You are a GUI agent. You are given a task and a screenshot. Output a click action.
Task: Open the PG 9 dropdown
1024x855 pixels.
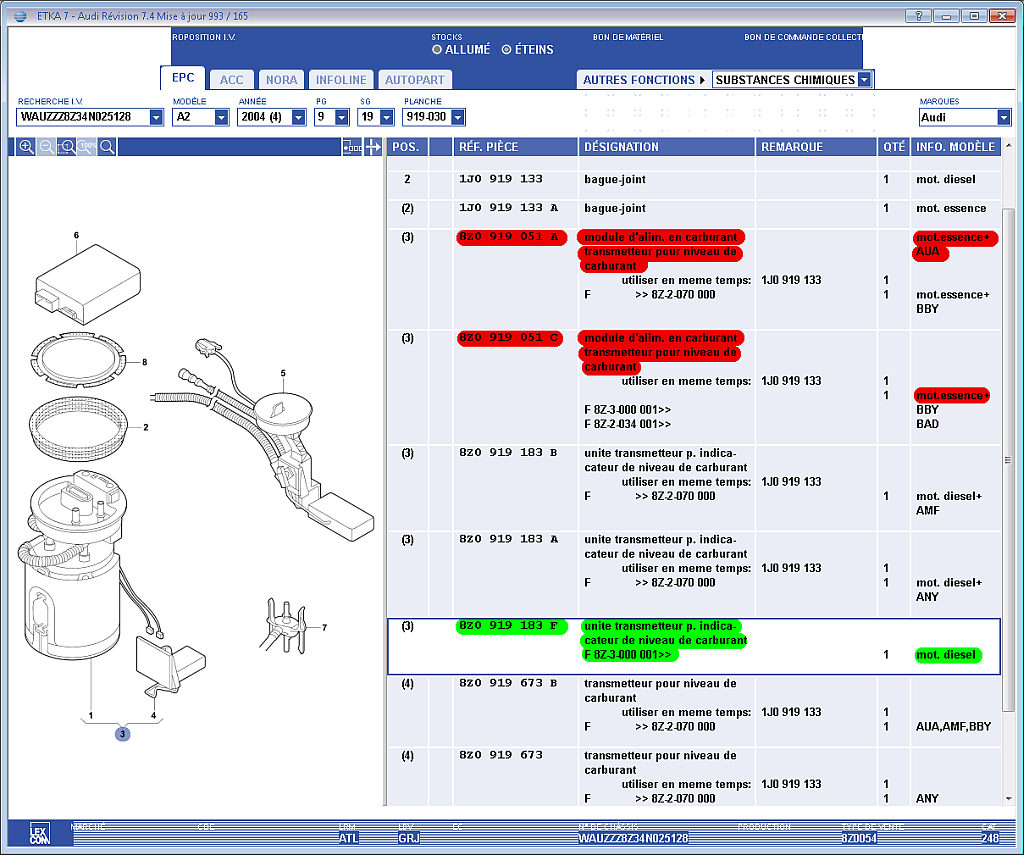click(x=342, y=117)
